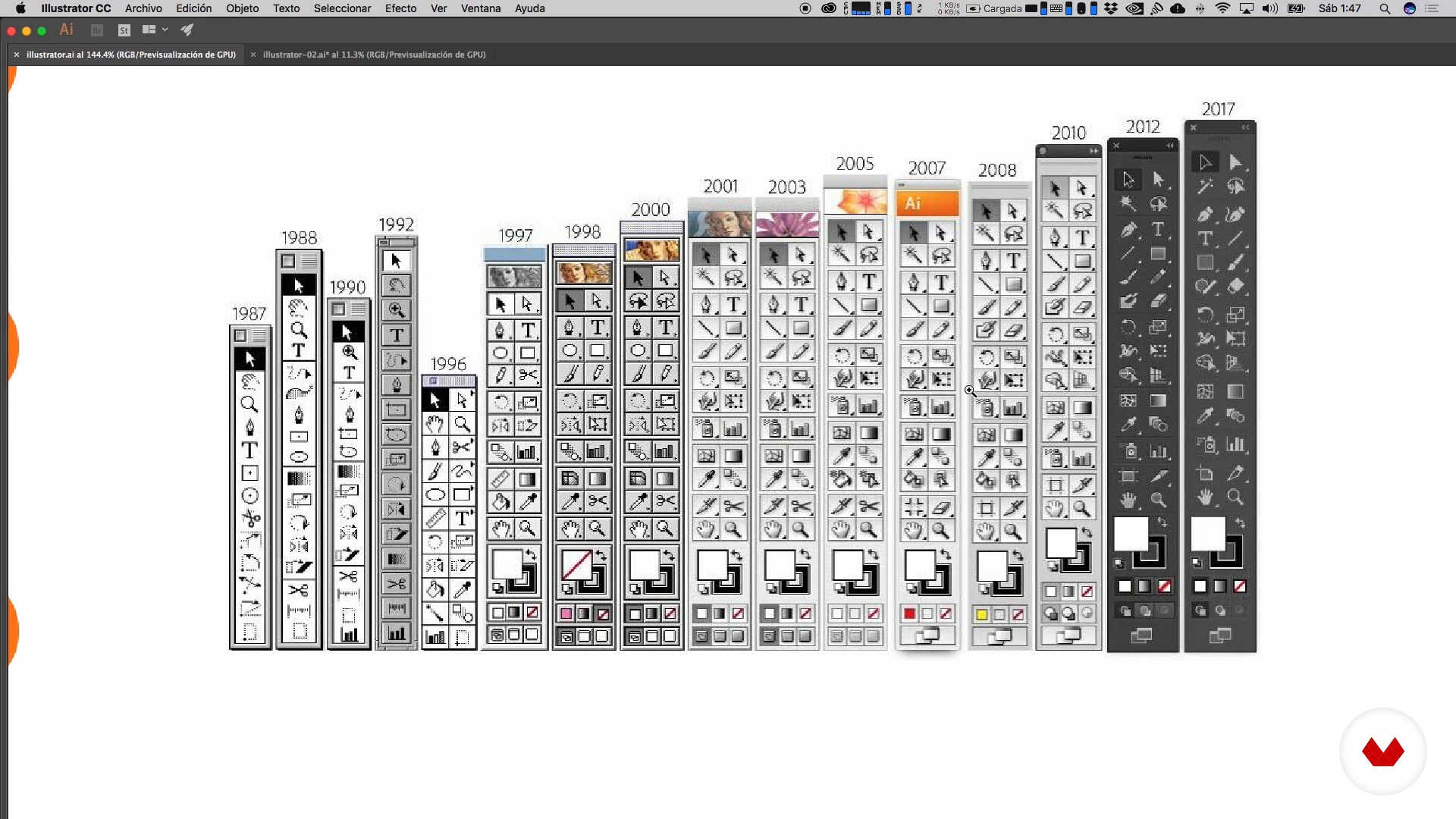Screen dimensions: 1456x819
Task: Close the illustrator.ai document tab
Action: tap(16, 55)
